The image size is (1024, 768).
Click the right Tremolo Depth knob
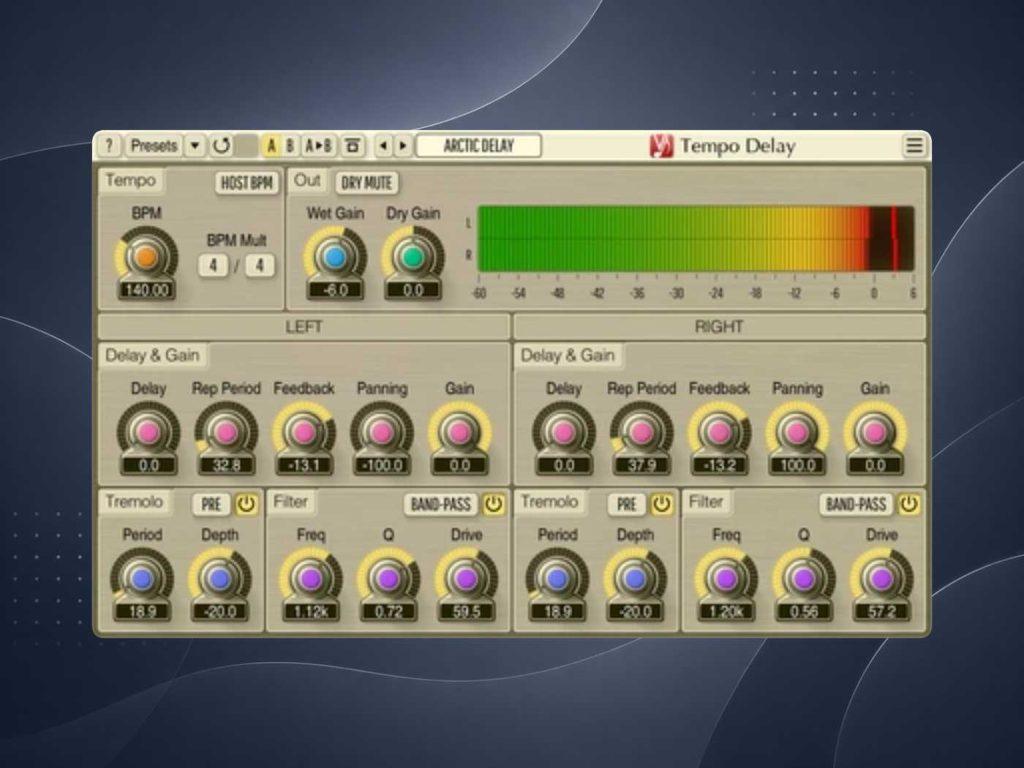point(635,578)
